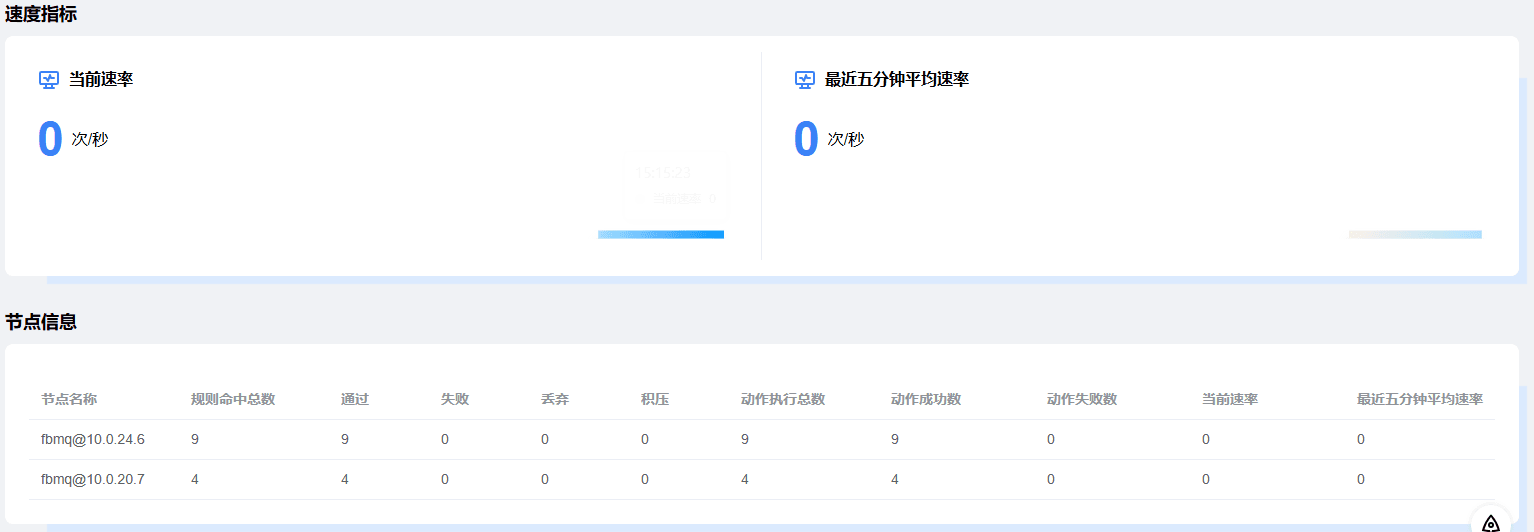Screen dimensions: 1534x532
Task: Click 积压 value 0 for fbmq@10.0.24.6
Action: (645, 439)
